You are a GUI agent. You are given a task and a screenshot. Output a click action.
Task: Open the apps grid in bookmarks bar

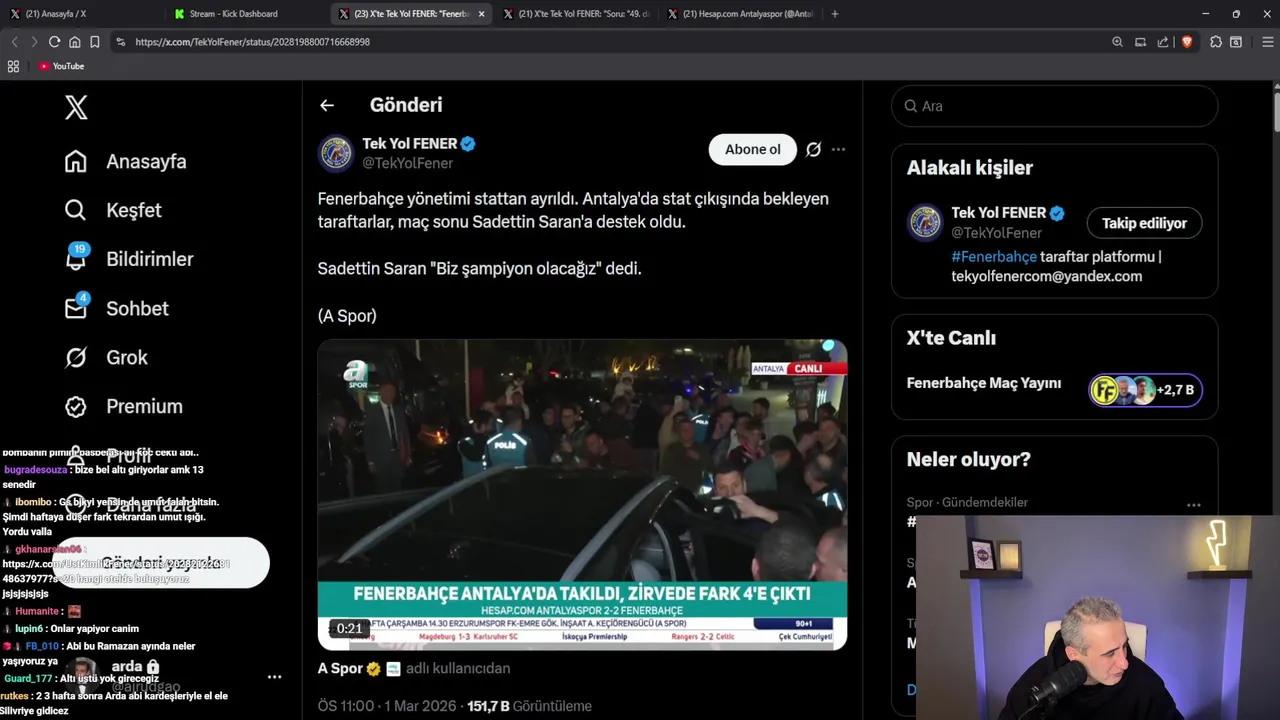coord(13,66)
